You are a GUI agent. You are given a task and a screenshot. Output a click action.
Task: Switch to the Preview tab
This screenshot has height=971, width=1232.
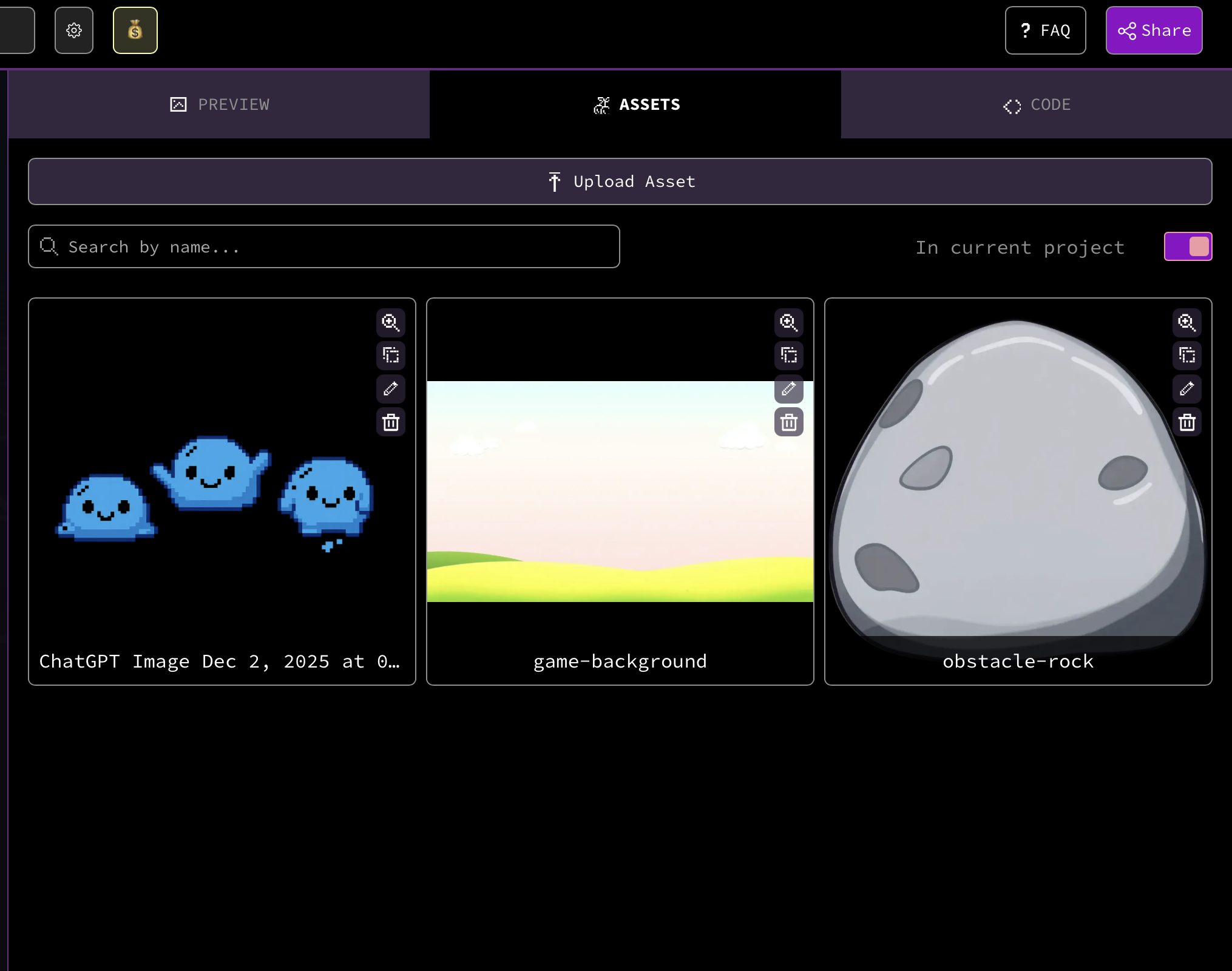[x=219, y=104]
